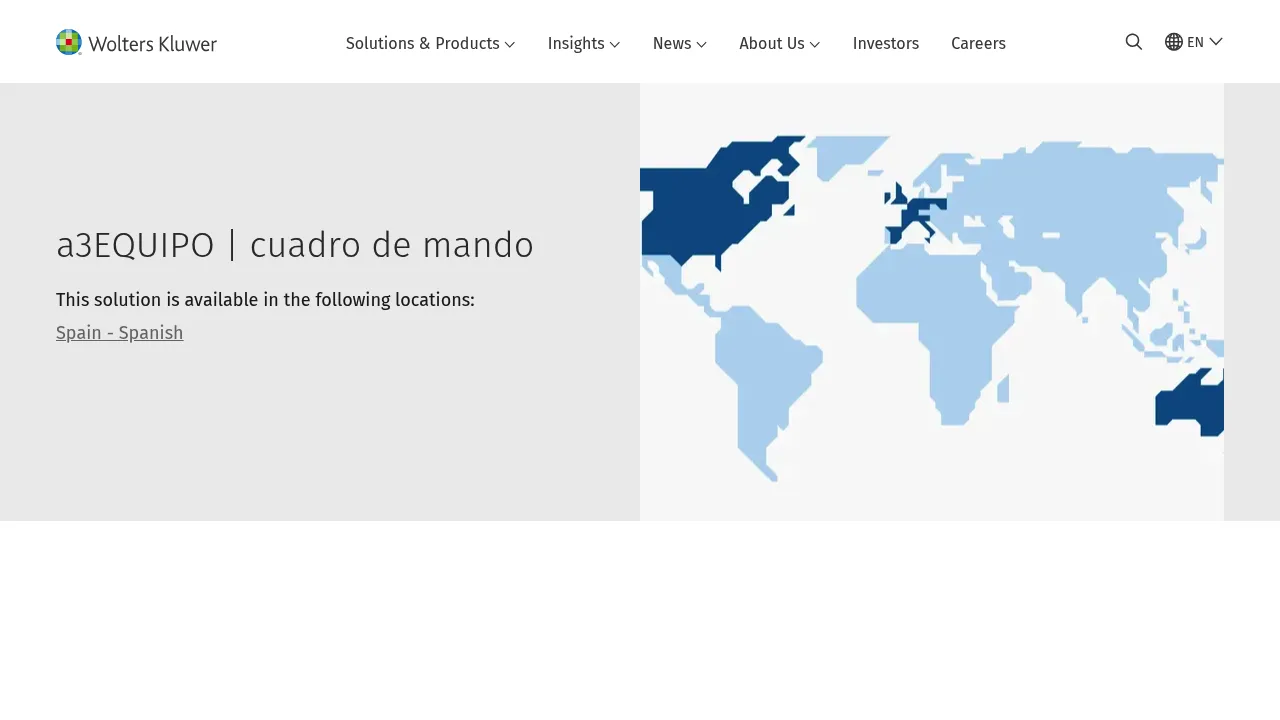Expand the News menu
The image size is (1280, 720).
coord(680,43)
